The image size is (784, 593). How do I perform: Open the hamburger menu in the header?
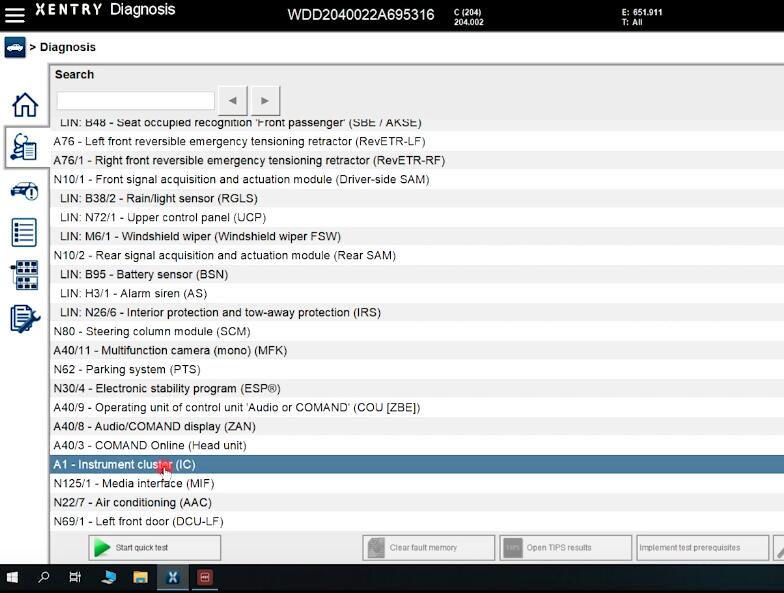coord(14,14)
